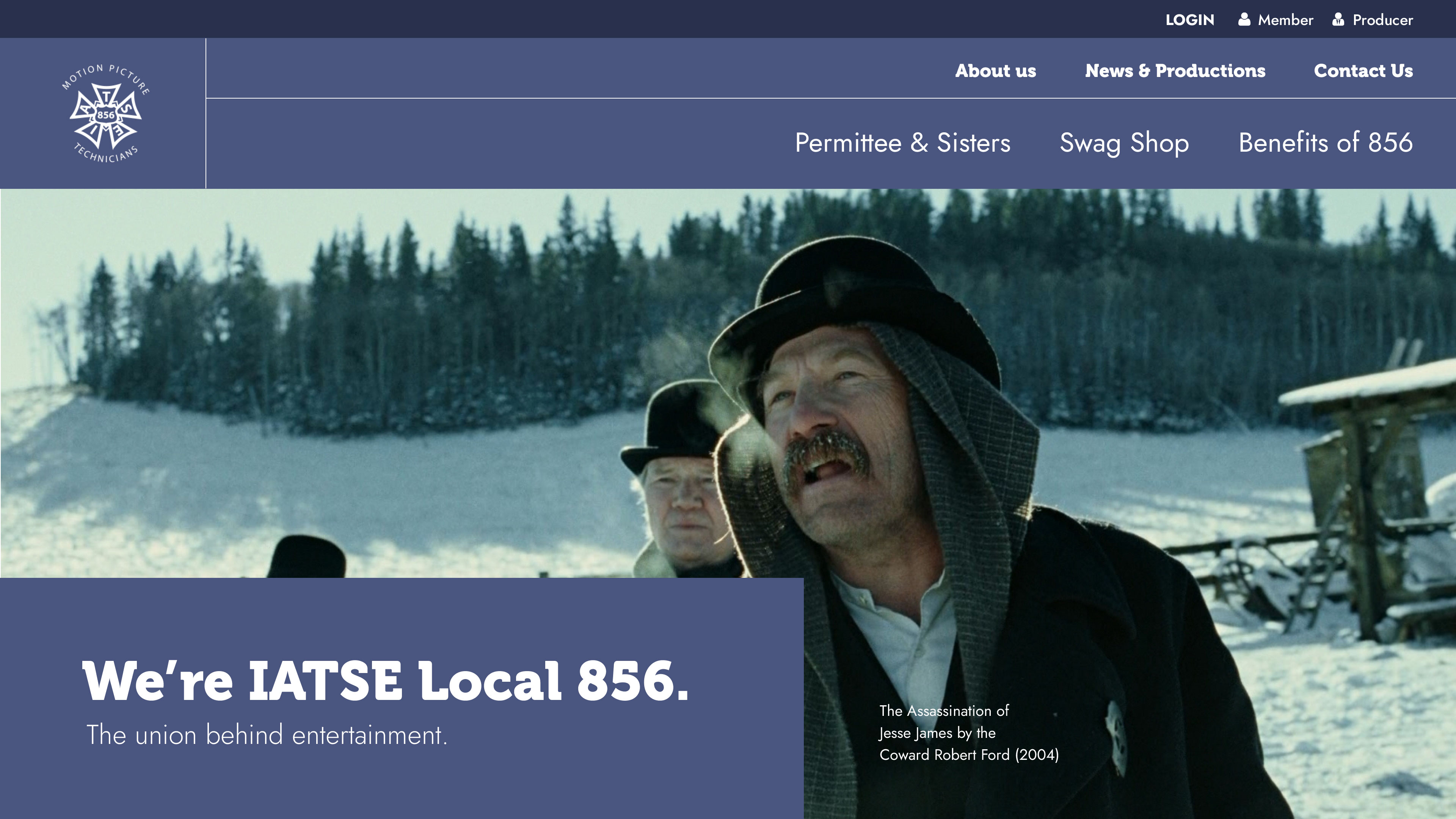Click the snow-covered wooden shelter roof

(x=1368, y=384)
